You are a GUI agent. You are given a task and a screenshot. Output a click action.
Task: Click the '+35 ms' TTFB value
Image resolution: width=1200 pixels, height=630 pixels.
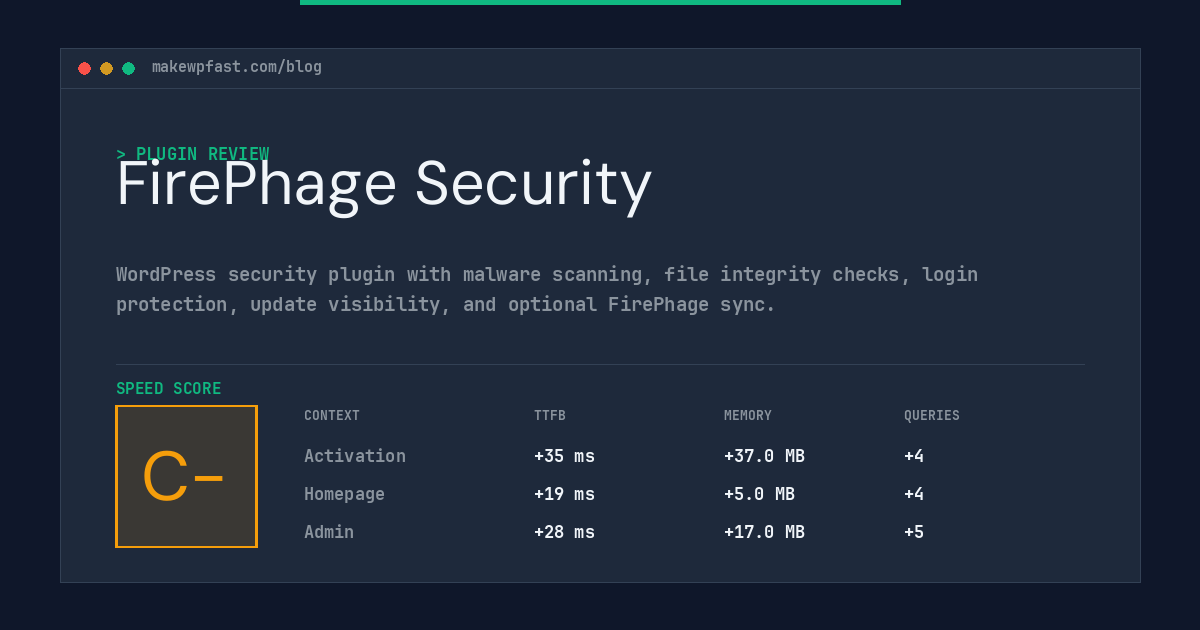564,456
